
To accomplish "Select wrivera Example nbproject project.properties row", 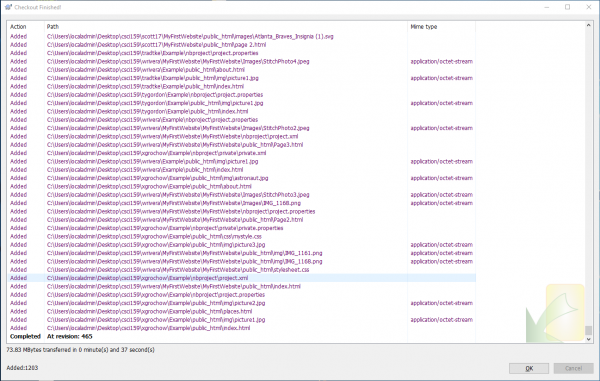I will pyautogui.click(x=242, y=120).
